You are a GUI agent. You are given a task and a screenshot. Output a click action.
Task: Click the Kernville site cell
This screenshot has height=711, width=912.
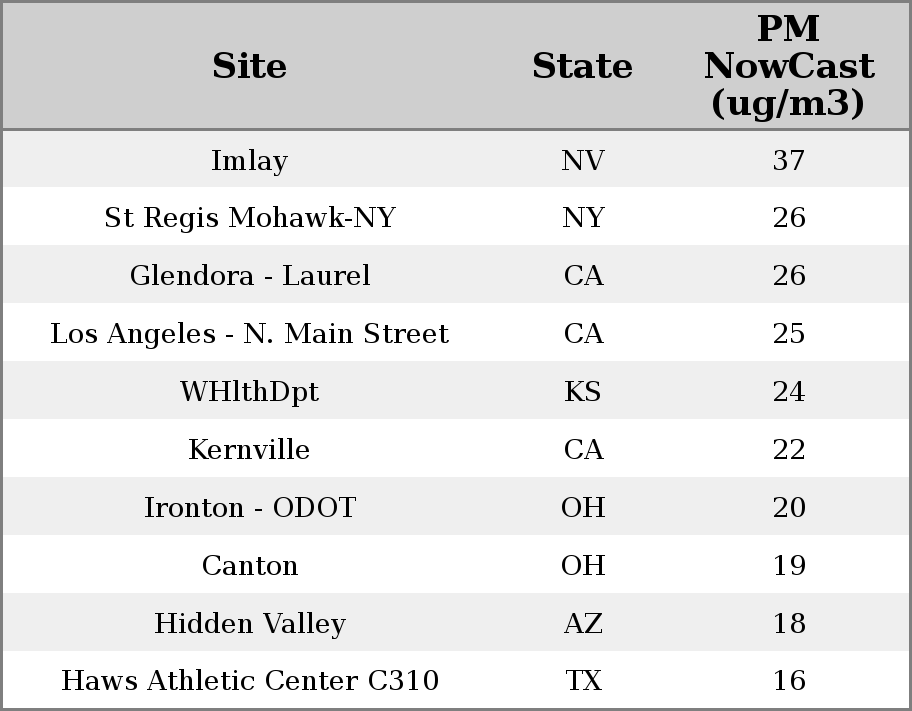[249, 450]
